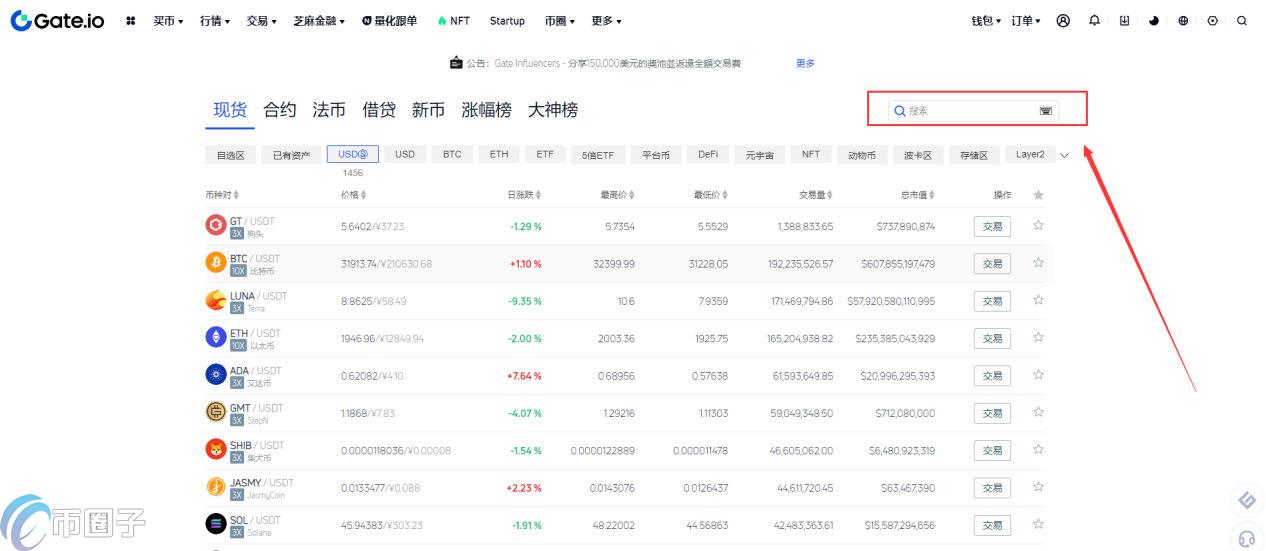
Task: Switch to the 合约 tab
Action: (280, 110)
